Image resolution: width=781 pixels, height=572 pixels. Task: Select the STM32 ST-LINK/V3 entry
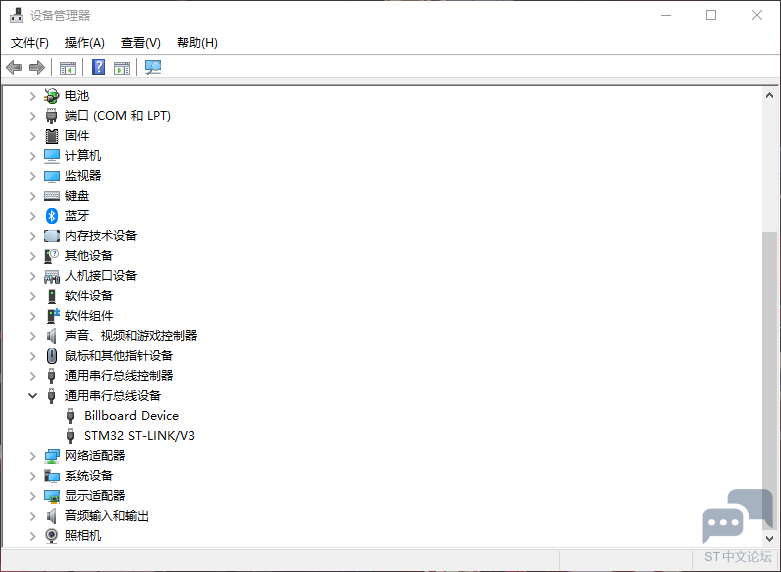tap(139, 435)
